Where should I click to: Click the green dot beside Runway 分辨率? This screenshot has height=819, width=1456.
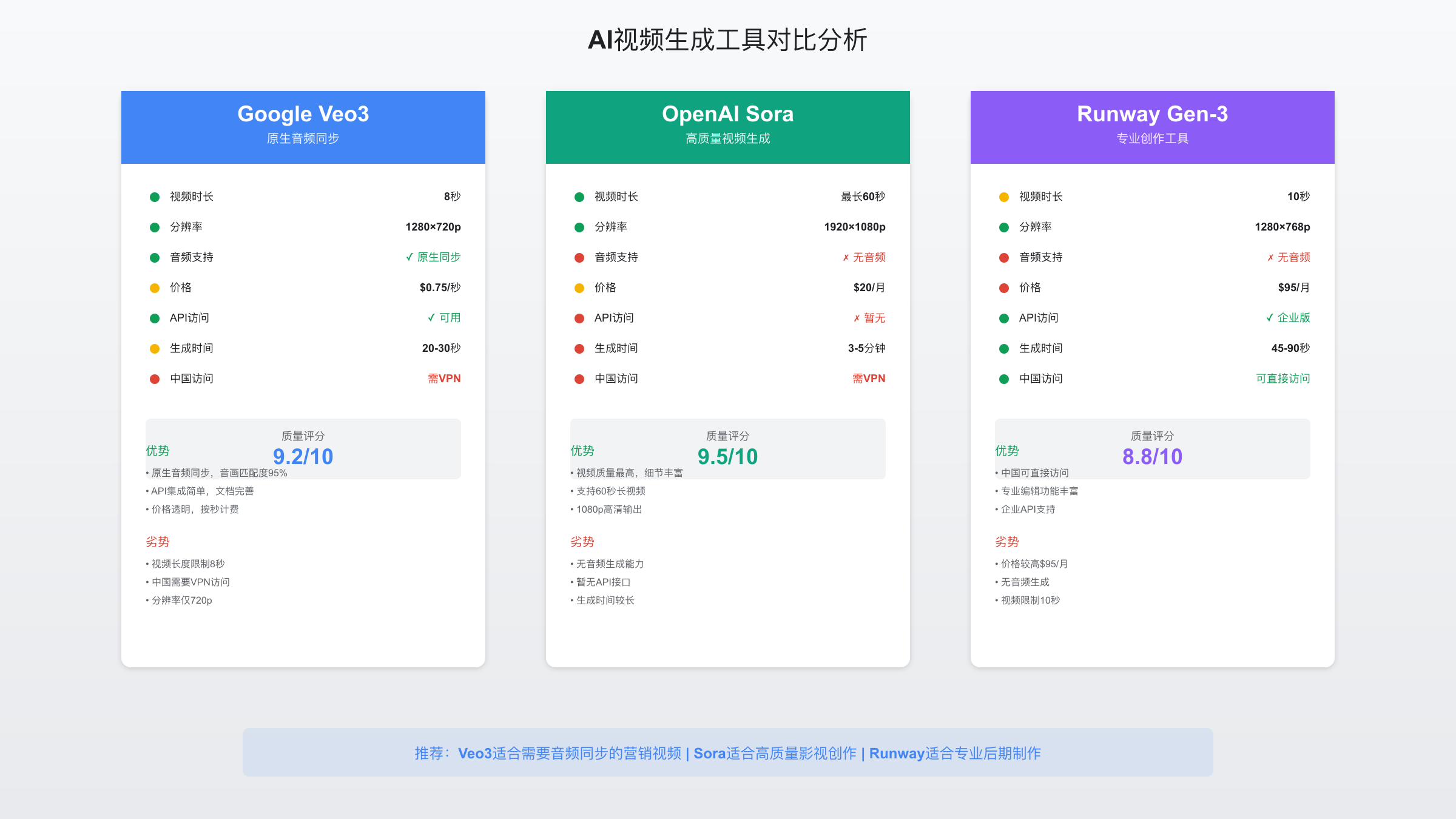pyautogui.click(x=1004, y=227)
